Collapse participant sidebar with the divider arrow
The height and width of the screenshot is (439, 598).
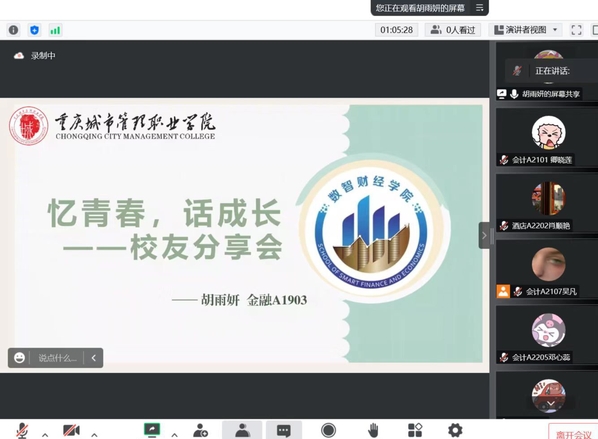point(484,235)
